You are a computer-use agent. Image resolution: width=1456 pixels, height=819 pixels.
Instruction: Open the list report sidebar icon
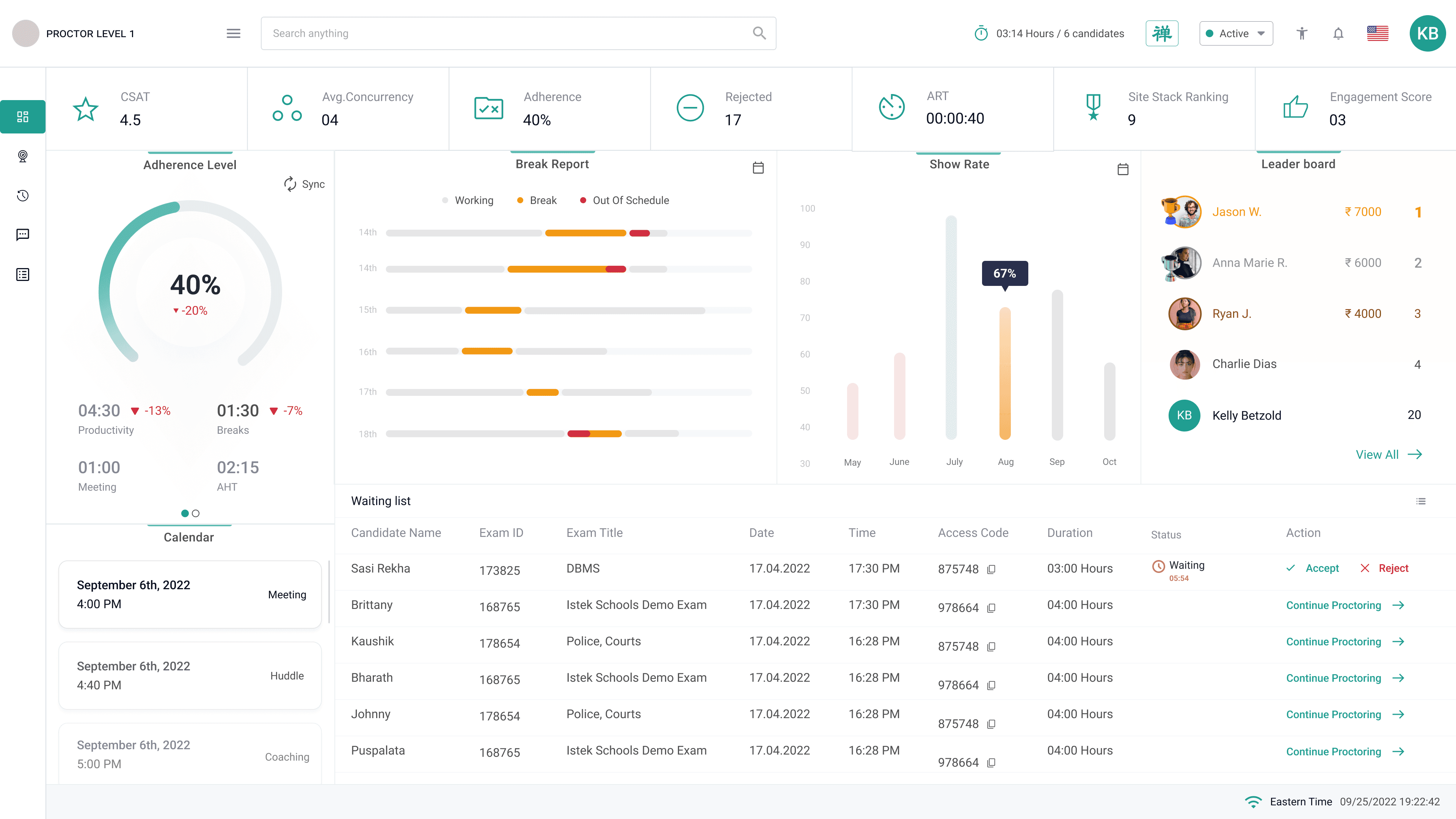point(23,275)
